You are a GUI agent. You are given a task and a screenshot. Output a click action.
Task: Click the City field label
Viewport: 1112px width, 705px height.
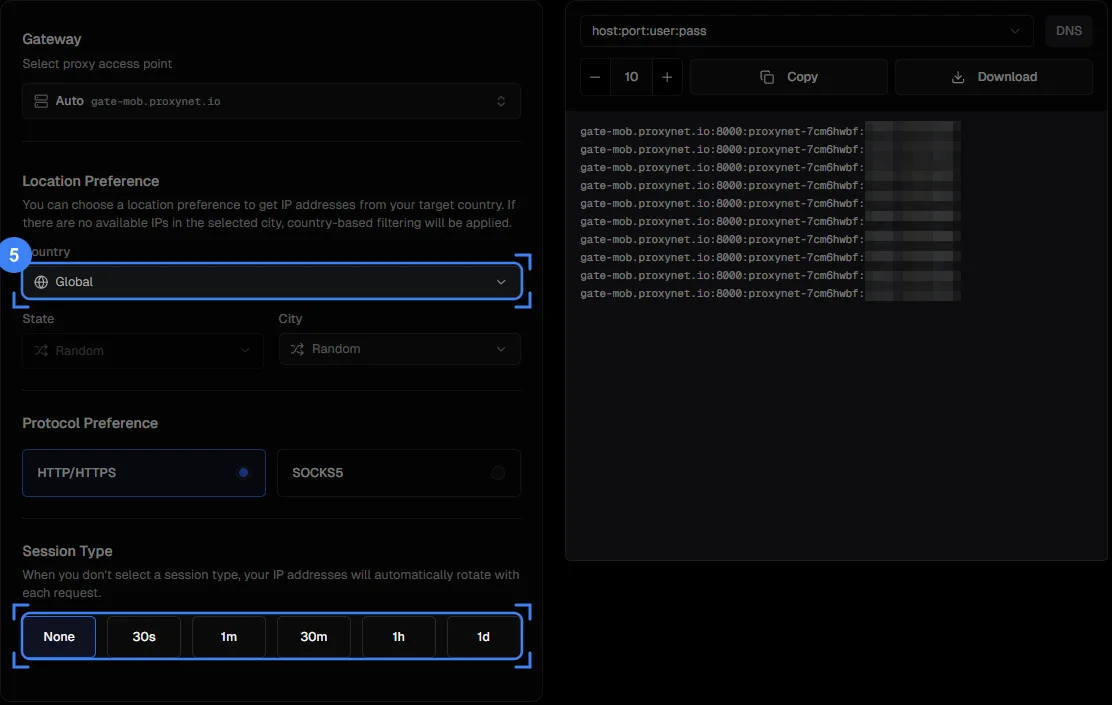pyautogui.click(x=290, y=319)
